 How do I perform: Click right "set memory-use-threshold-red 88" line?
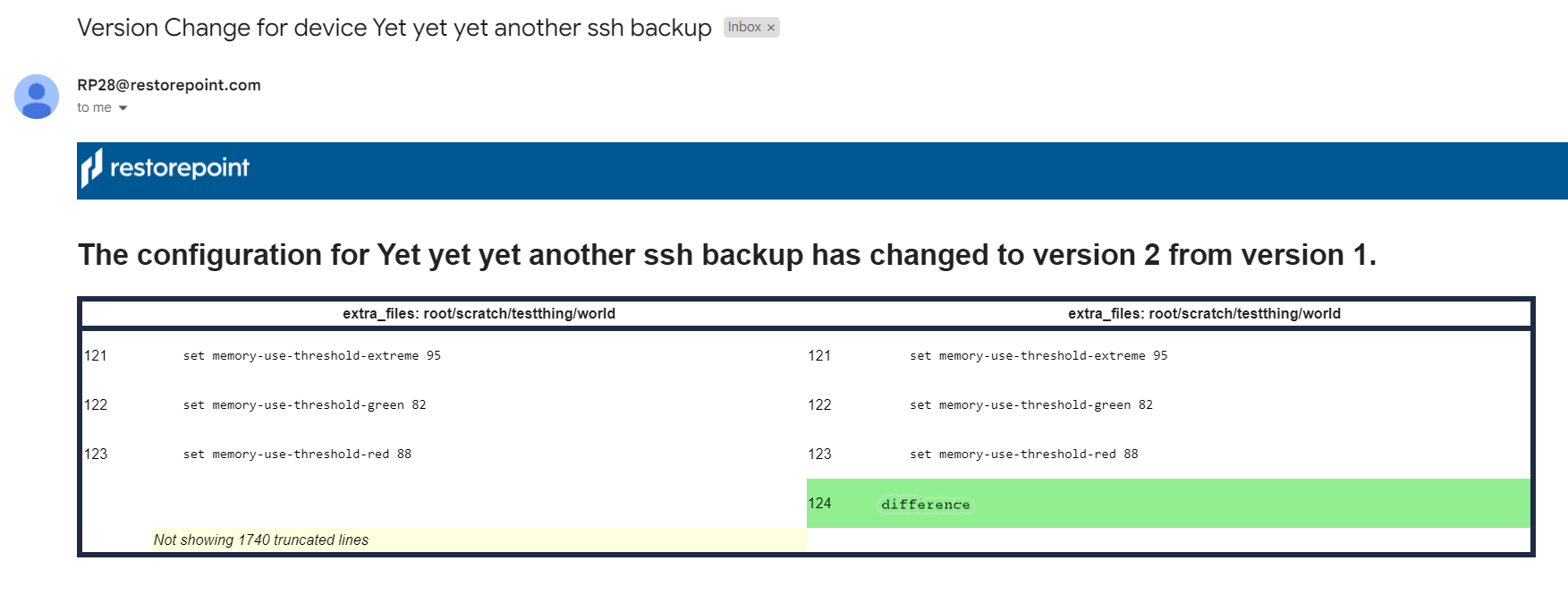1024,455
